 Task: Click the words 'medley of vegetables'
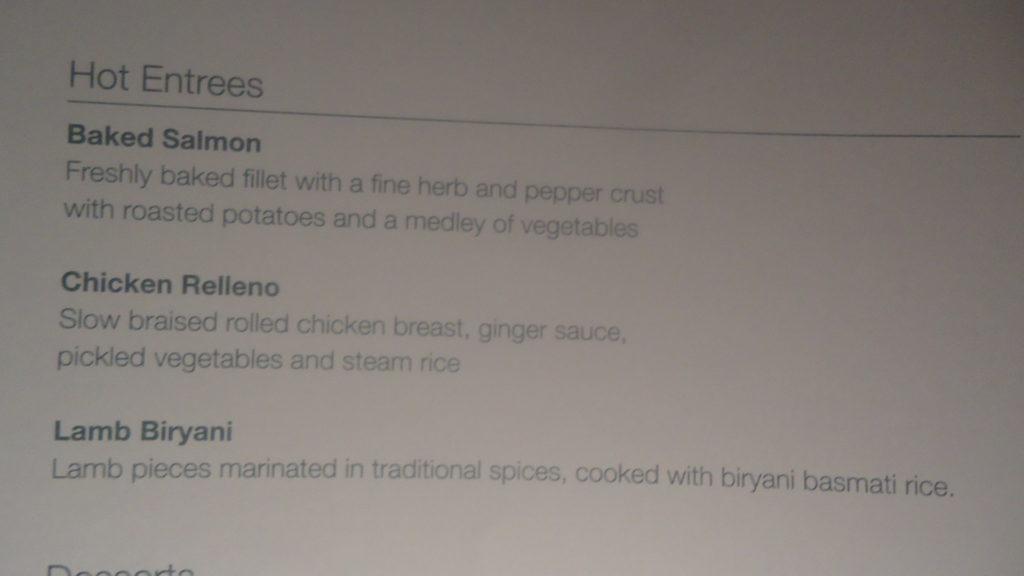[521, 225]
